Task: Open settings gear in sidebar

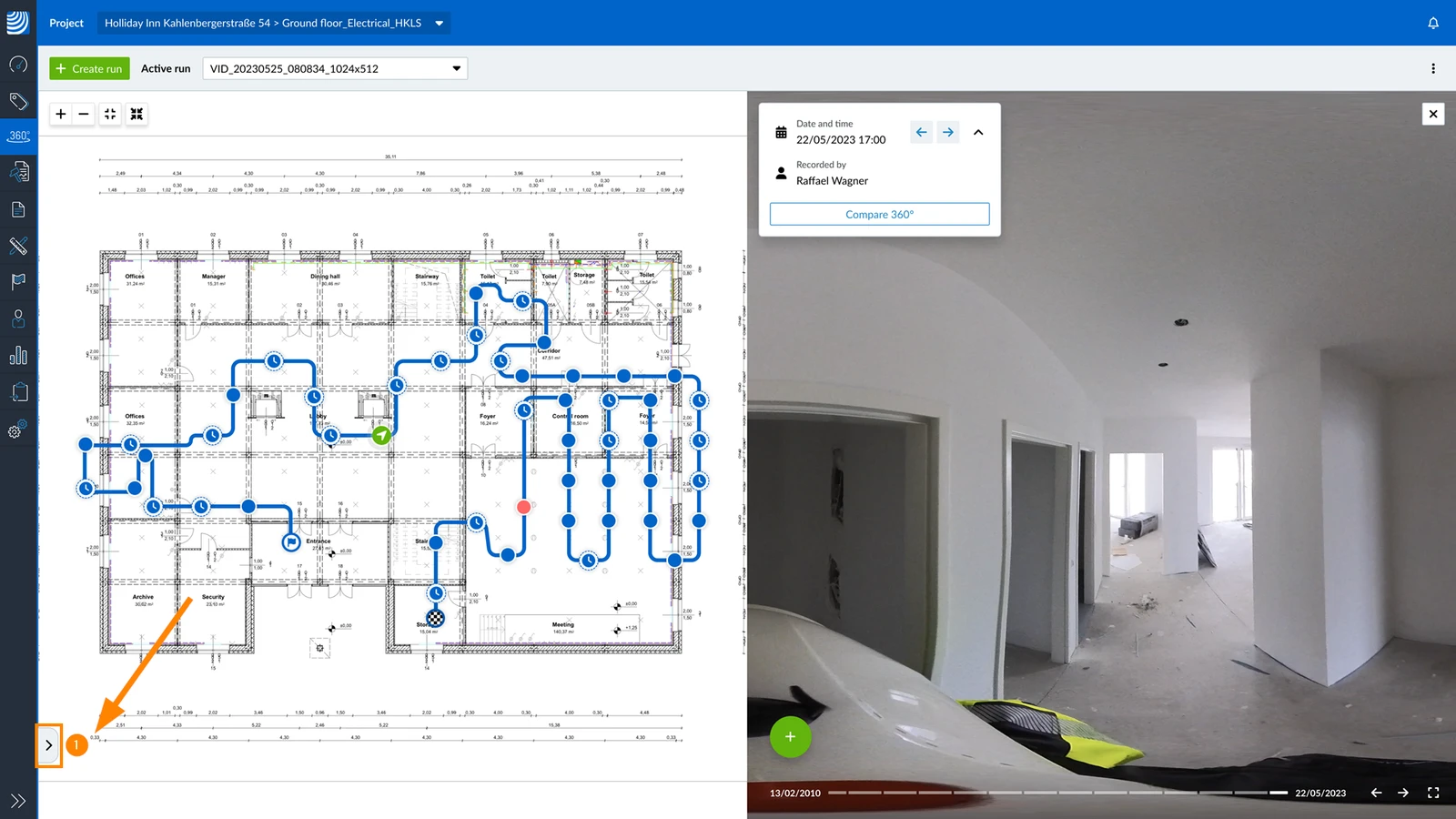Action: pyautogui.click(x=18, y=430)
